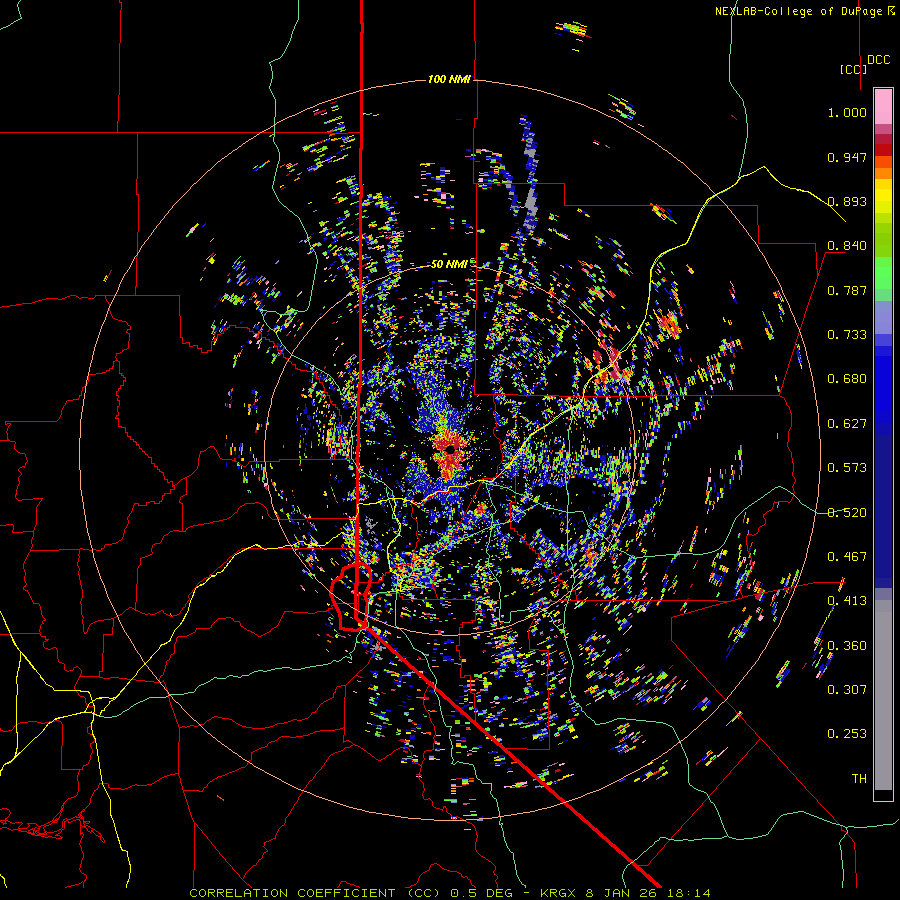The width and height of the screenshot is (900, 900).
Task: Click the 0.413 value on the color scale
Action: [x=847, y=601]
